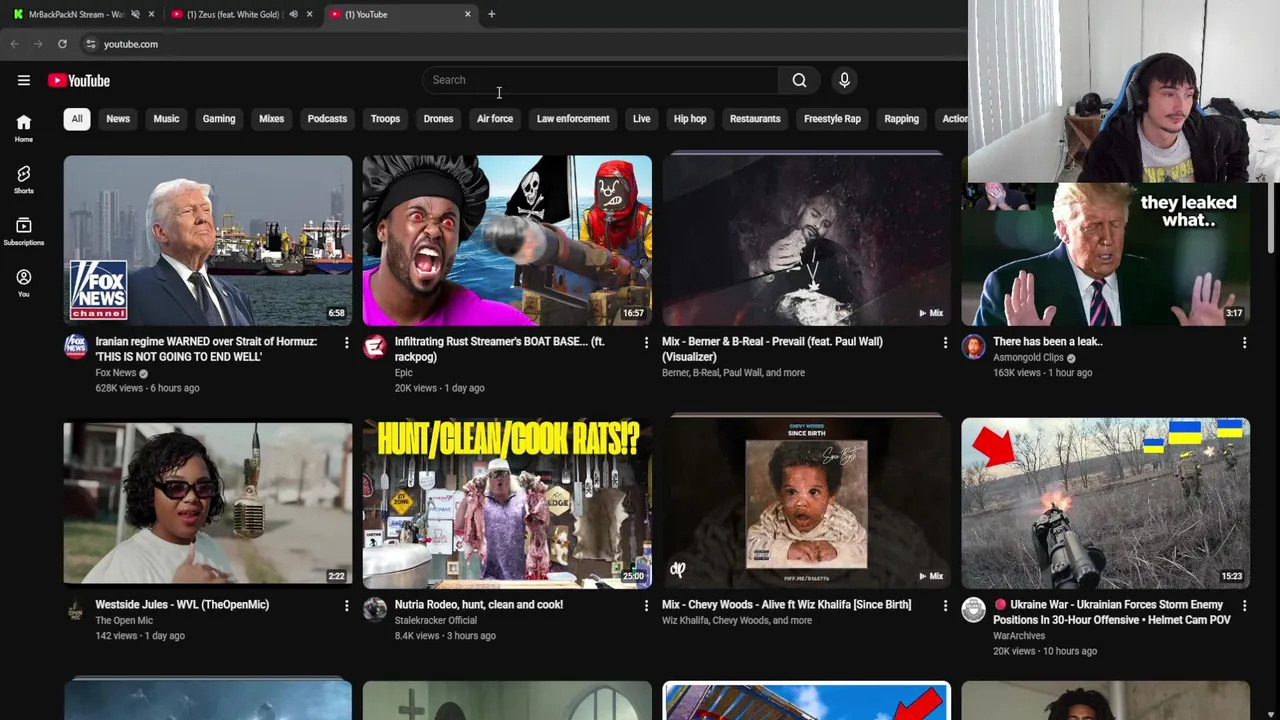
Task: Open options menu for Iranian regime video
Action: [346, 343]
